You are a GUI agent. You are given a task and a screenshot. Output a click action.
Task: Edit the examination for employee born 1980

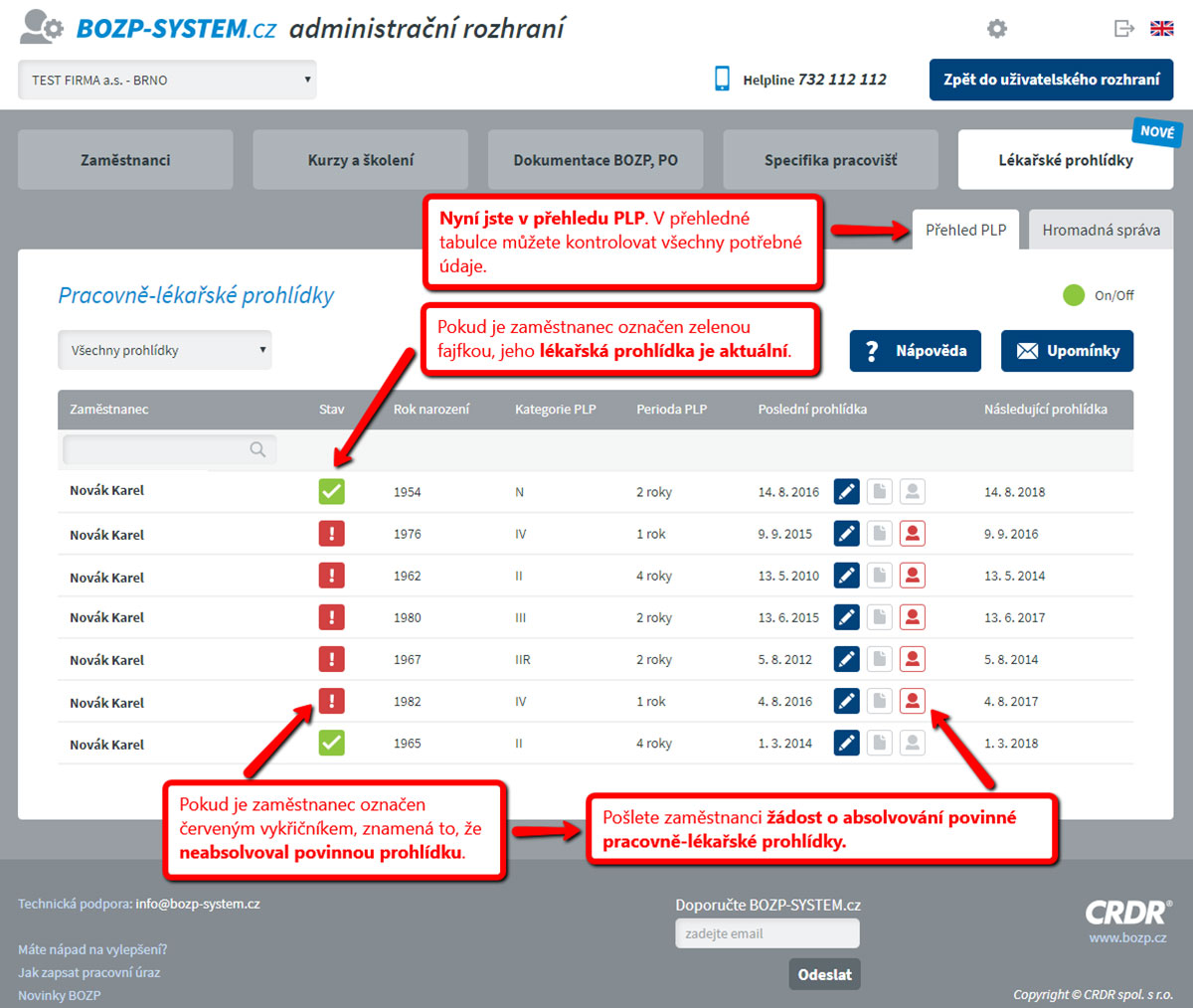click(x=847, y=617)
